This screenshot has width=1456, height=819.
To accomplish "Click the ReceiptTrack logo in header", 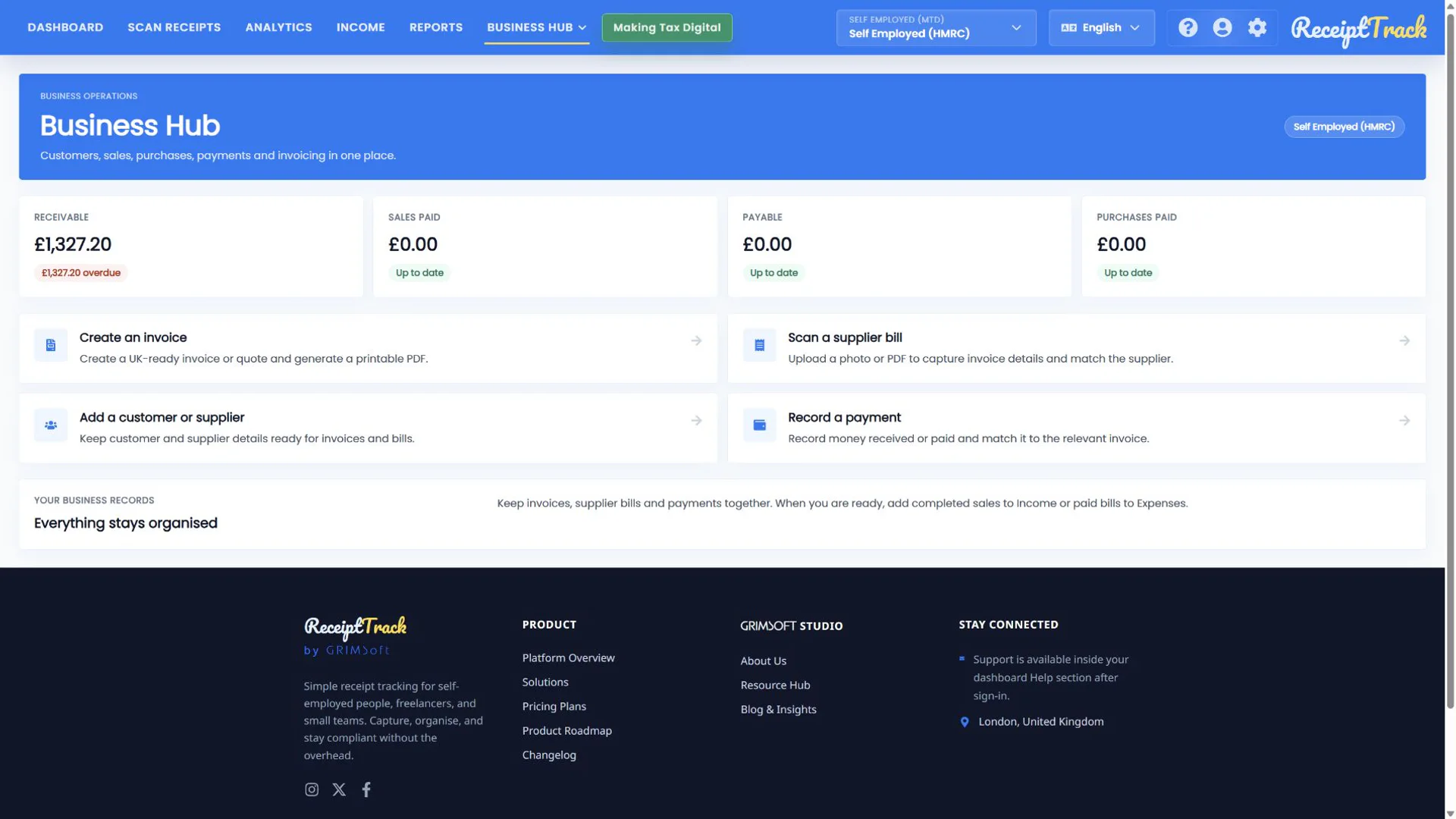I will tap(1358, 30).
